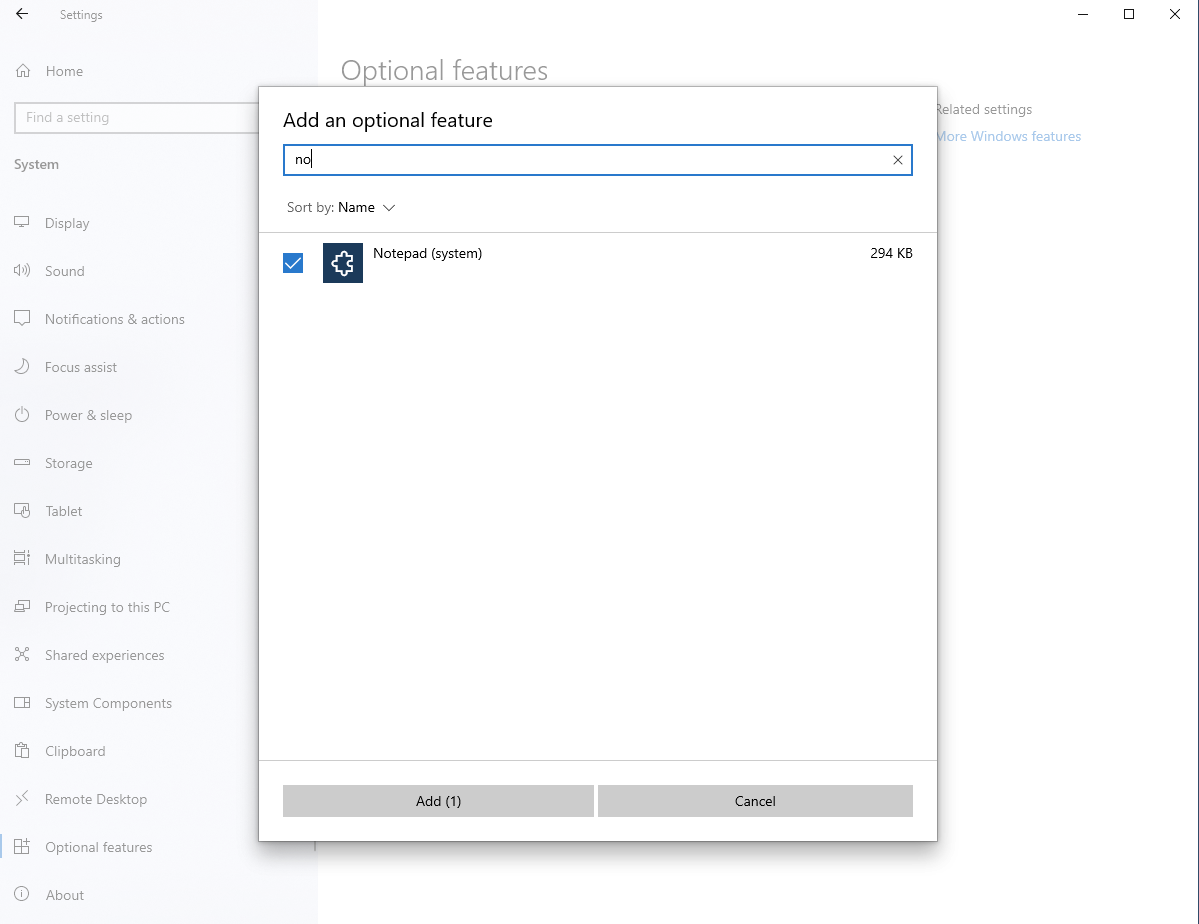
Task: Open the Sort by Name dropdown
Action: tap(341, 207)
